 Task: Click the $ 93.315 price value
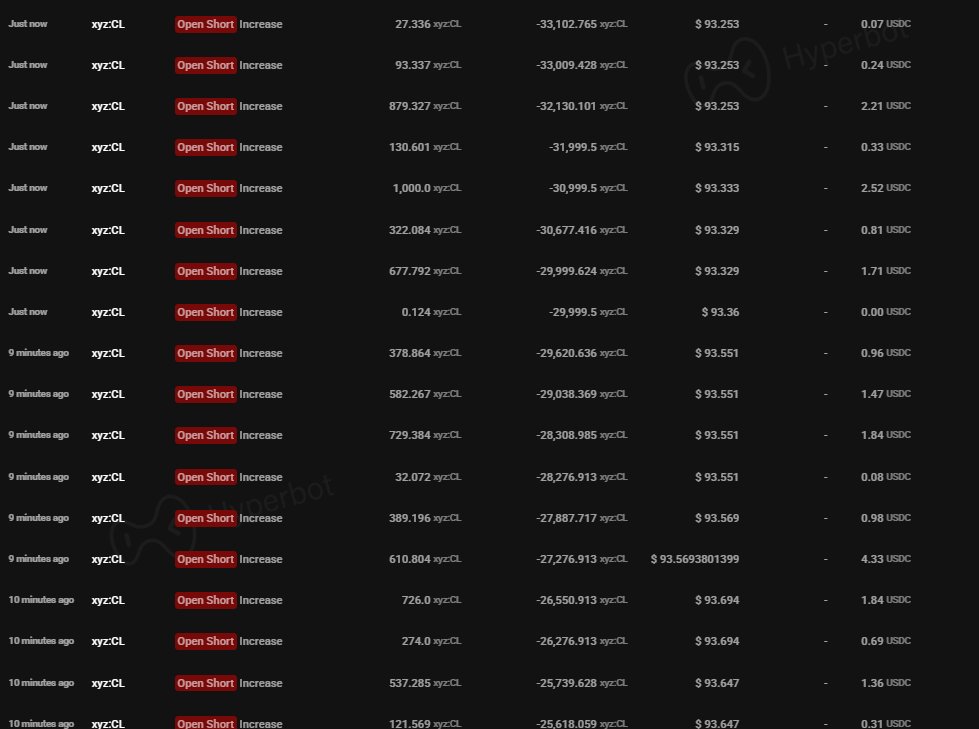[x=717, y=147]
